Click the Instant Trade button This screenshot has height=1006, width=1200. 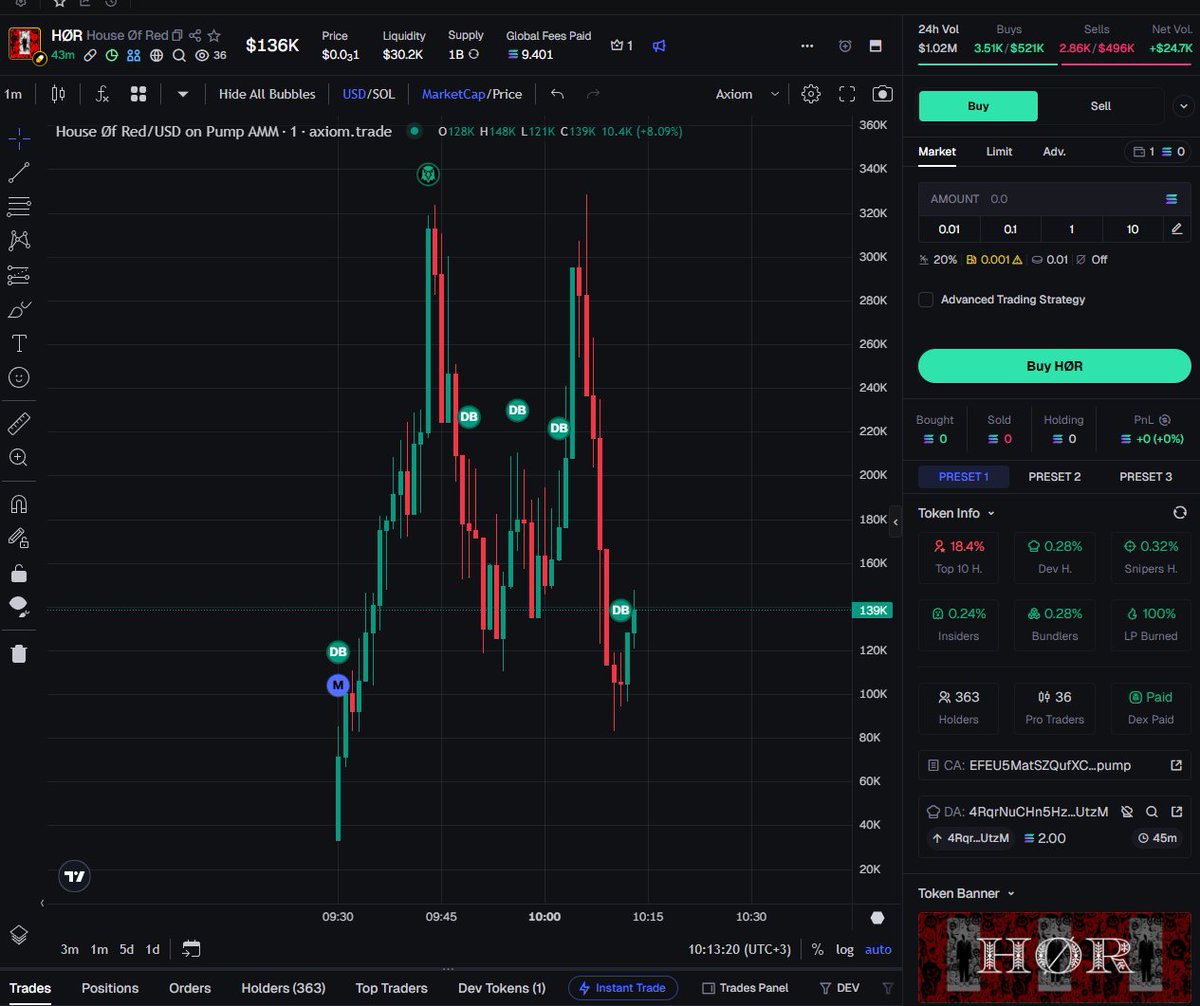coord(622,988)
